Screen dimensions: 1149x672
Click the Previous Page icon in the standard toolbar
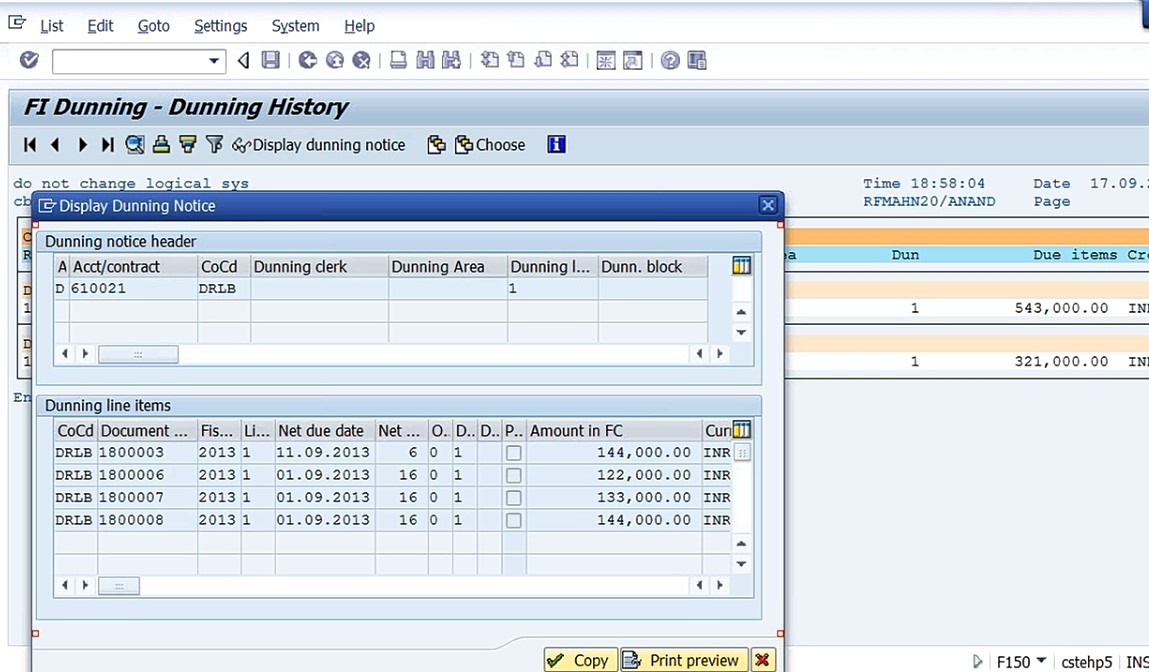[x=516, y=60]
